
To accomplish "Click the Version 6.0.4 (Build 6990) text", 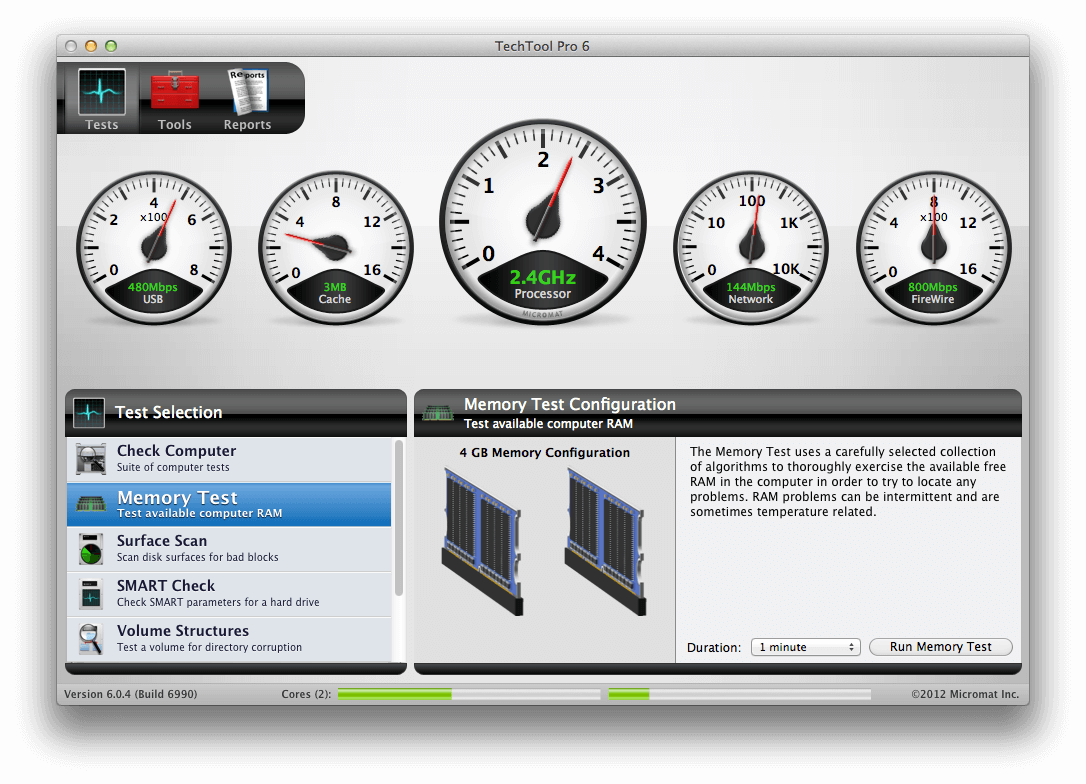I will click(x=130, y=694).
